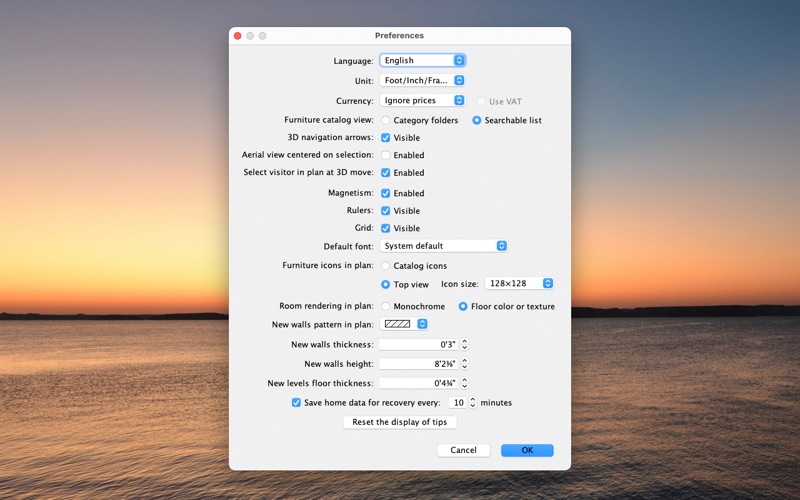Open the Icon size dropdown

[x=519, y=284]
